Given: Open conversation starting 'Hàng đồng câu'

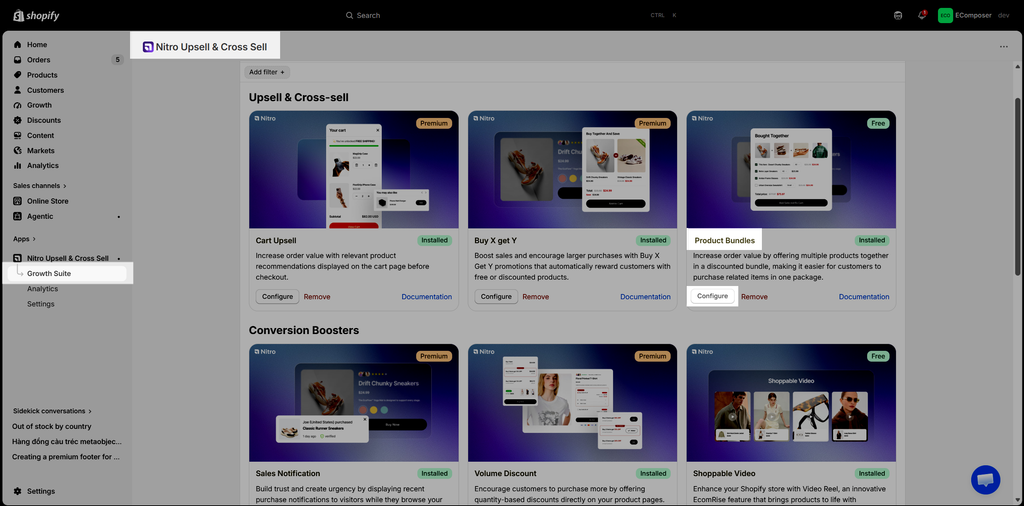Looking at the screenshot, I should 67,441.
